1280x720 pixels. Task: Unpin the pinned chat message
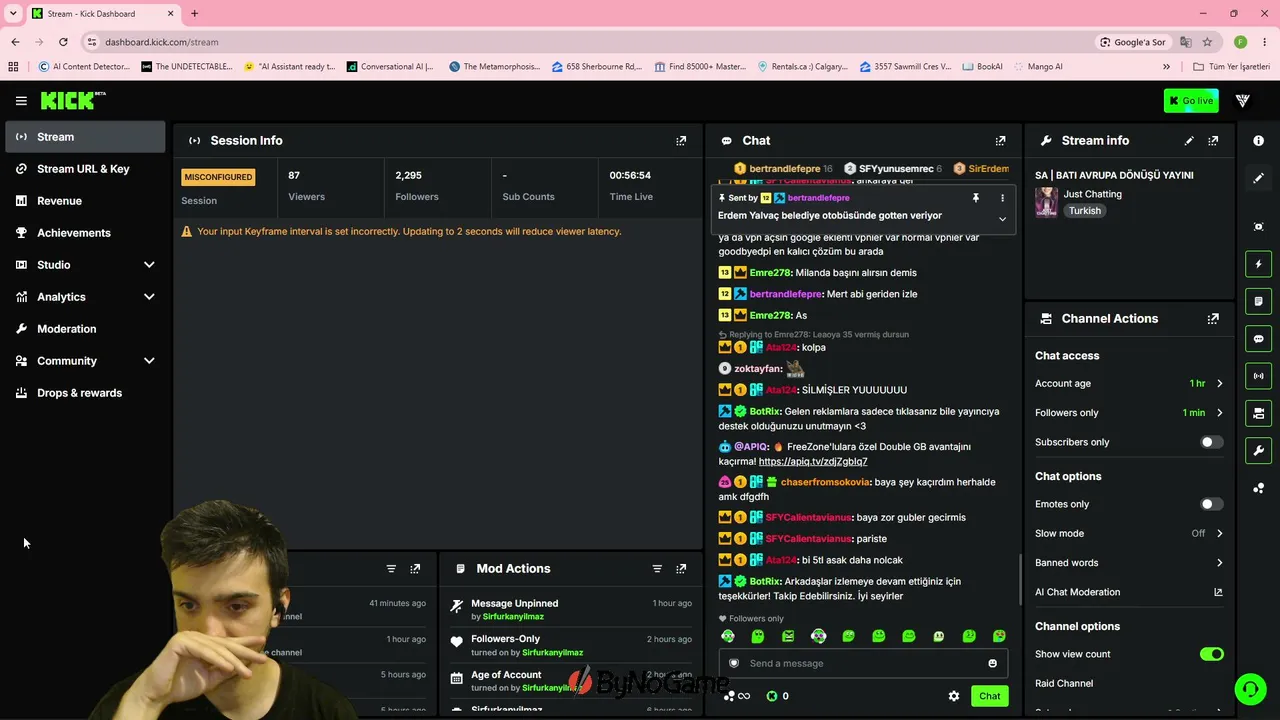point(976,198)
